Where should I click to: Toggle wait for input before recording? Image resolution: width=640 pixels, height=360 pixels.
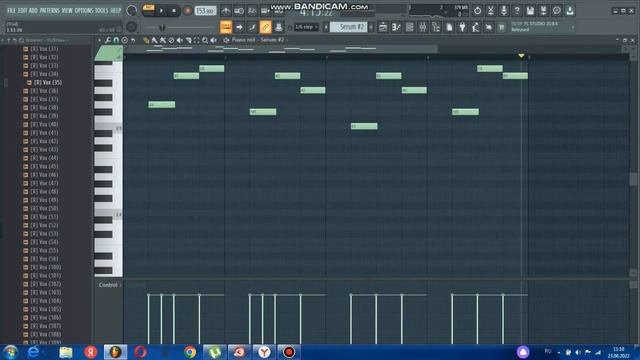tap(239, 11)
